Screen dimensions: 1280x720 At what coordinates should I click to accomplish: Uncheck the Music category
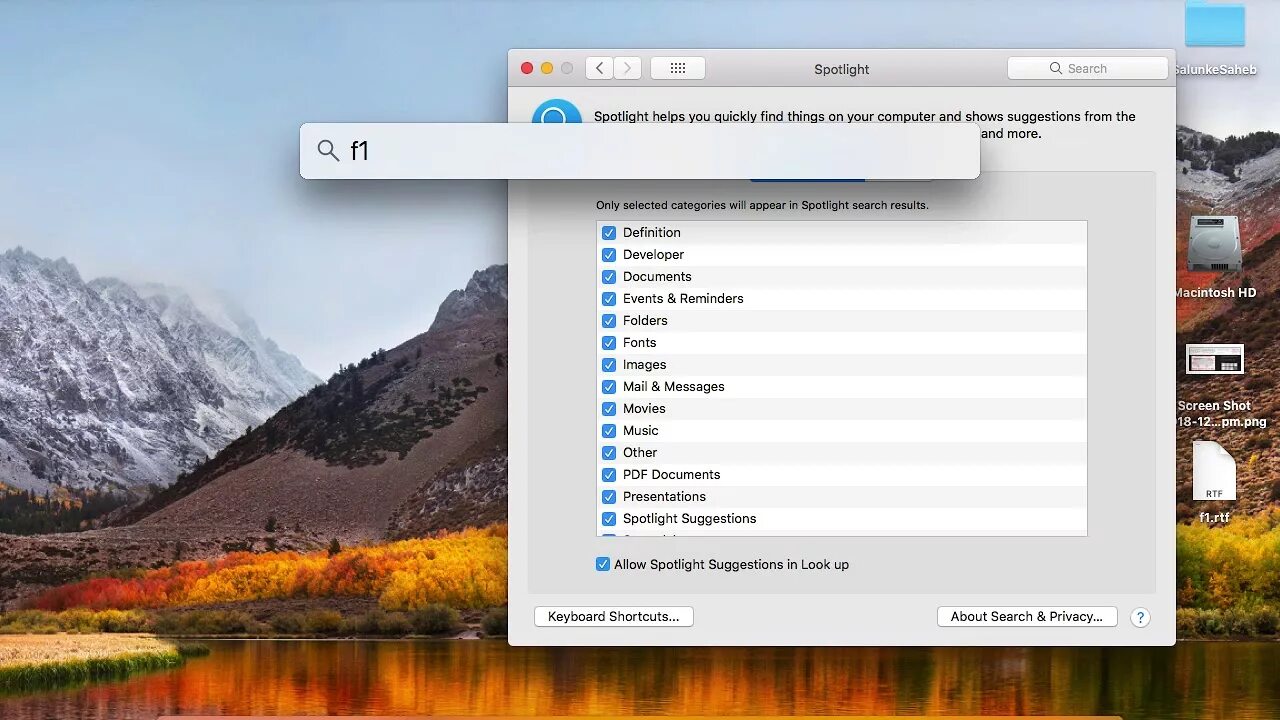click(609, 431)
